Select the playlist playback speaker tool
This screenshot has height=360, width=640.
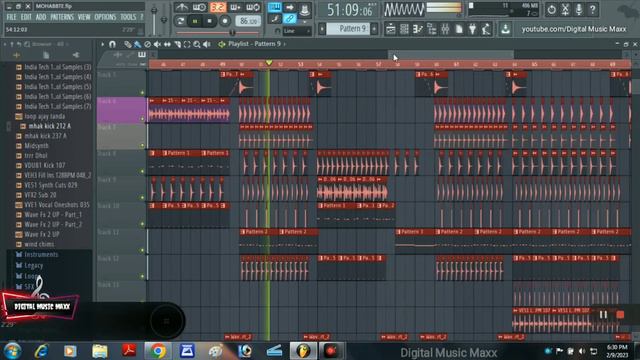(207, 44)
